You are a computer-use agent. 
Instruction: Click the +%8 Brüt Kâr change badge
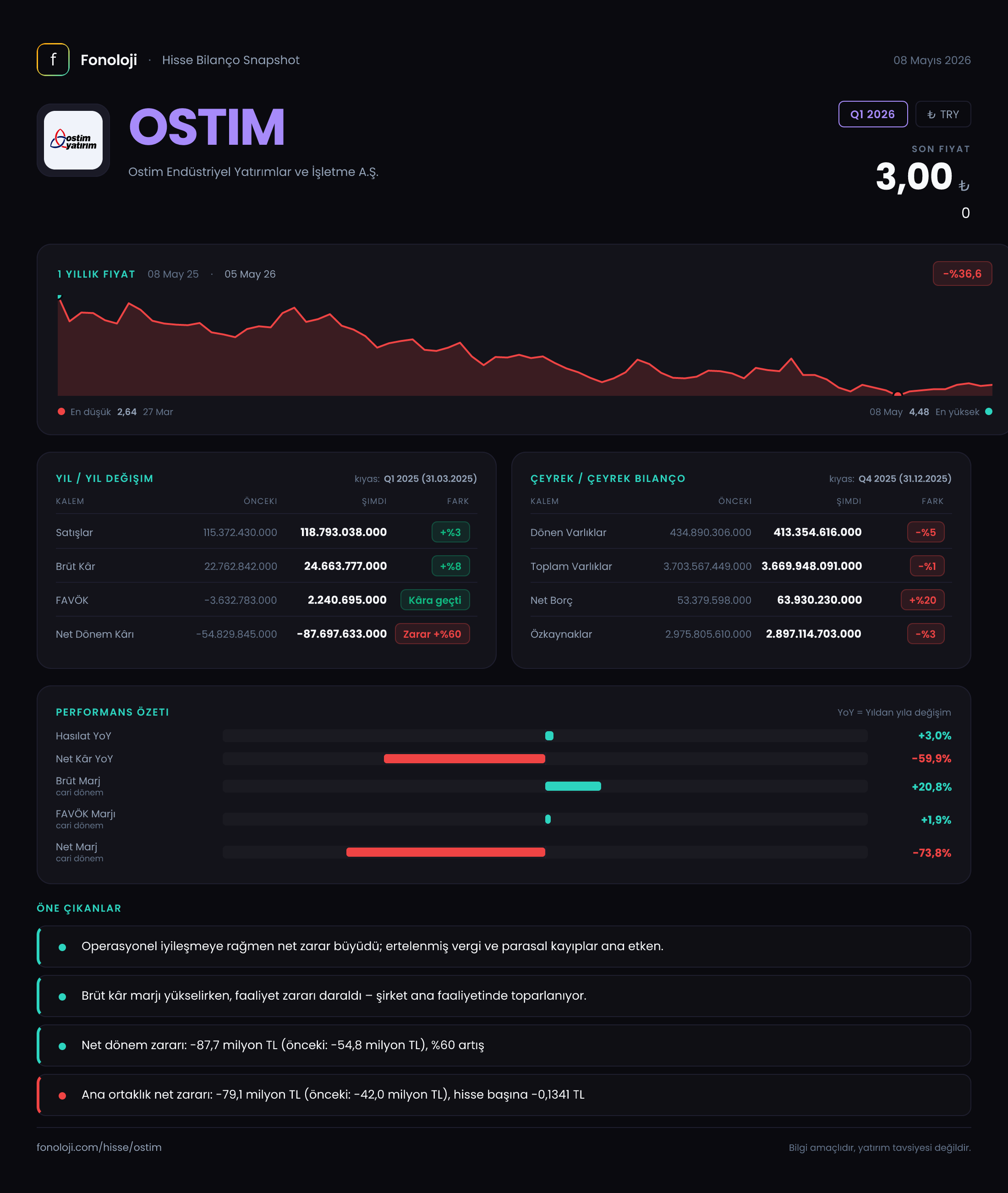[x=450, y=566]
